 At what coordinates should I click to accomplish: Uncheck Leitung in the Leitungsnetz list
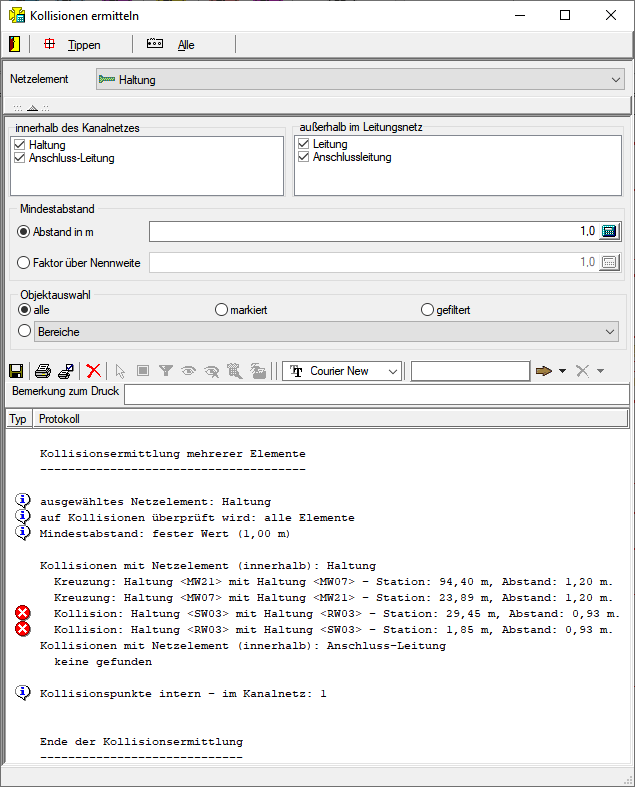click(x=305, y=144)
